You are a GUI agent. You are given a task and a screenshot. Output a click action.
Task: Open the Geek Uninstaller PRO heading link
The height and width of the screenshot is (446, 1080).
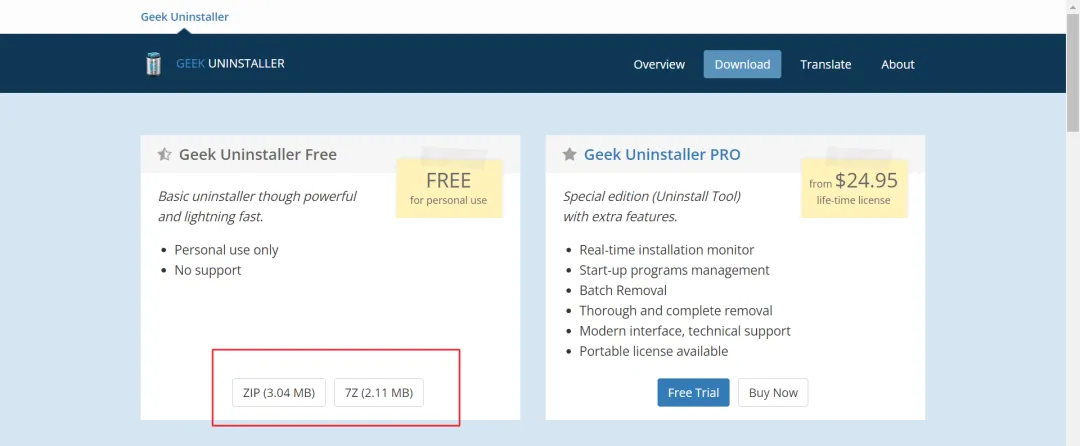662,155
